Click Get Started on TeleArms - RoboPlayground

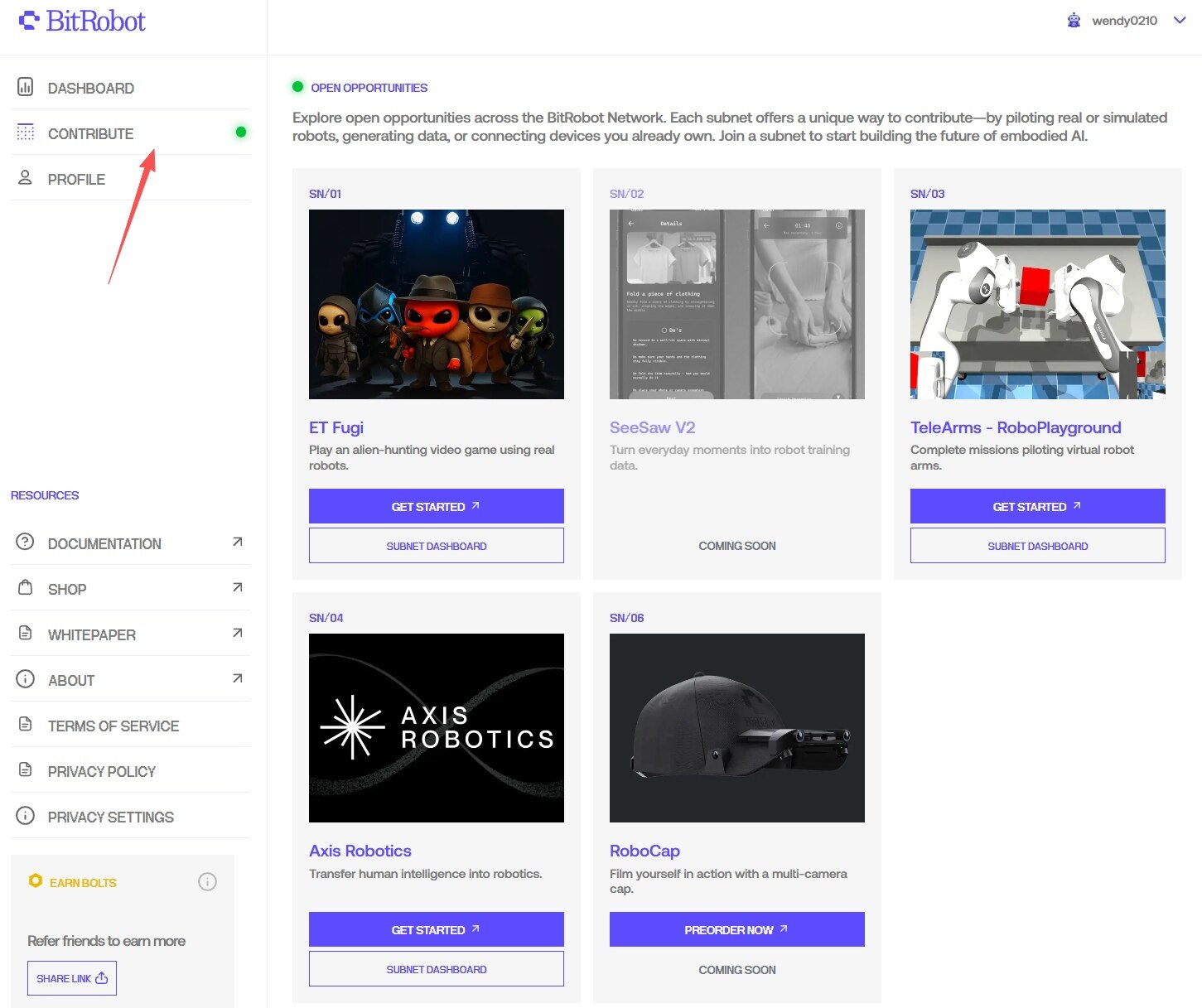point(1038,506)
